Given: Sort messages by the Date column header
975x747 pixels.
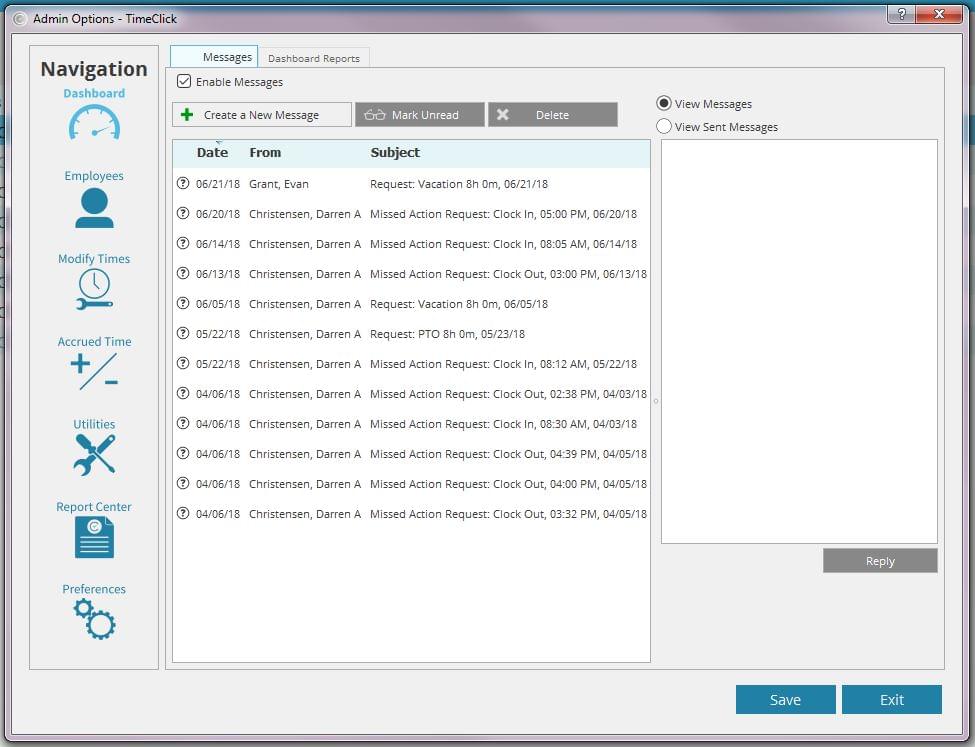Looking at the screenshot, I should click(x=212, y=153).
